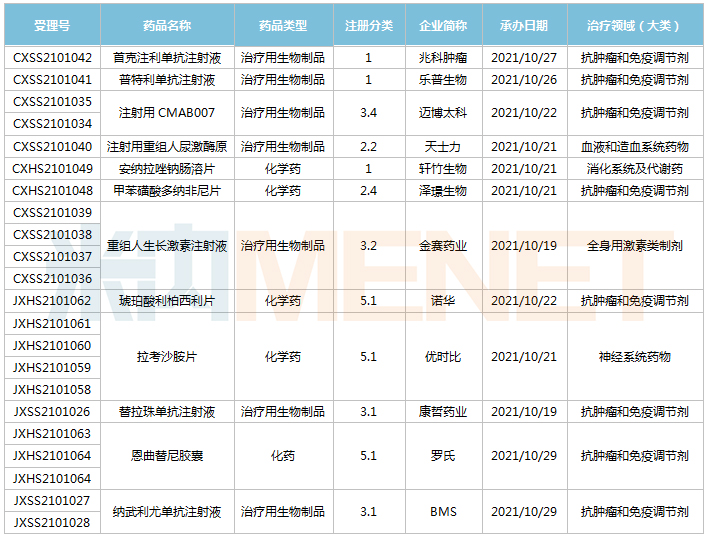The width and height of the screenshot is (708, 537).
Task: Click company cell 金赛药业
Action: [x=444, y=246]
